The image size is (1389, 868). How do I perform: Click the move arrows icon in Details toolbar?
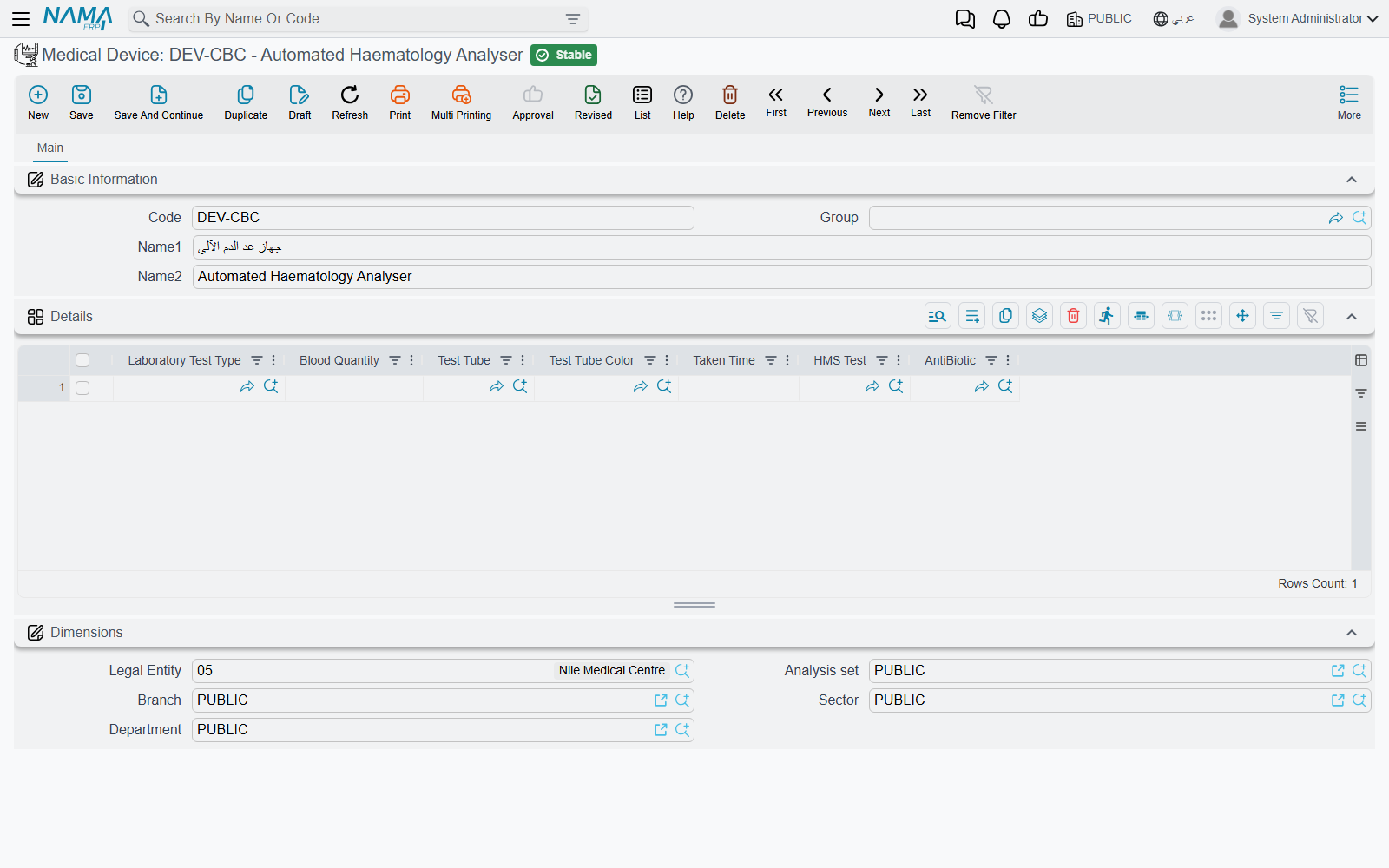(1243, 316)
